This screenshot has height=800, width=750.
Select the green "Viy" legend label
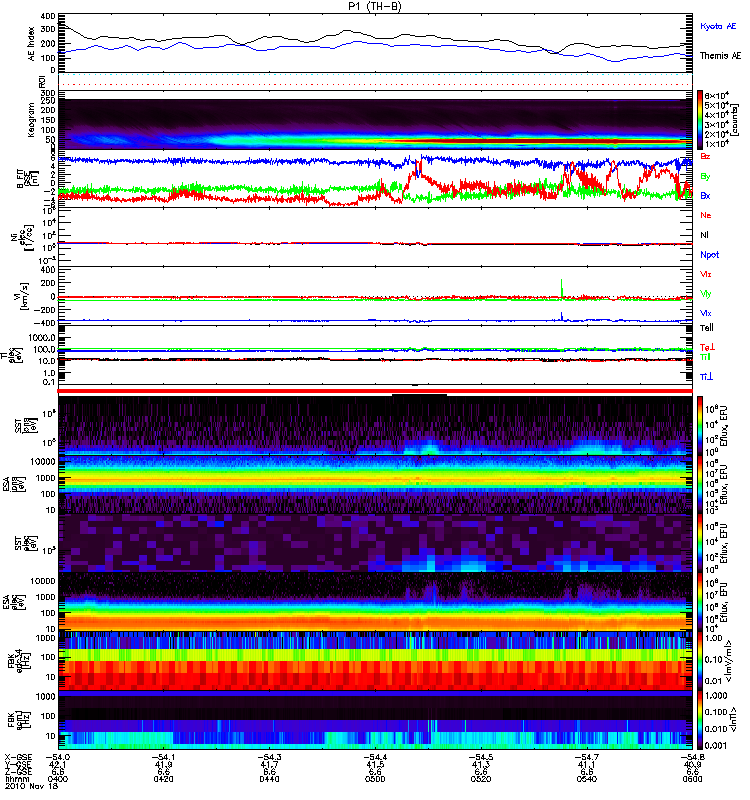[x=706, y=294]
